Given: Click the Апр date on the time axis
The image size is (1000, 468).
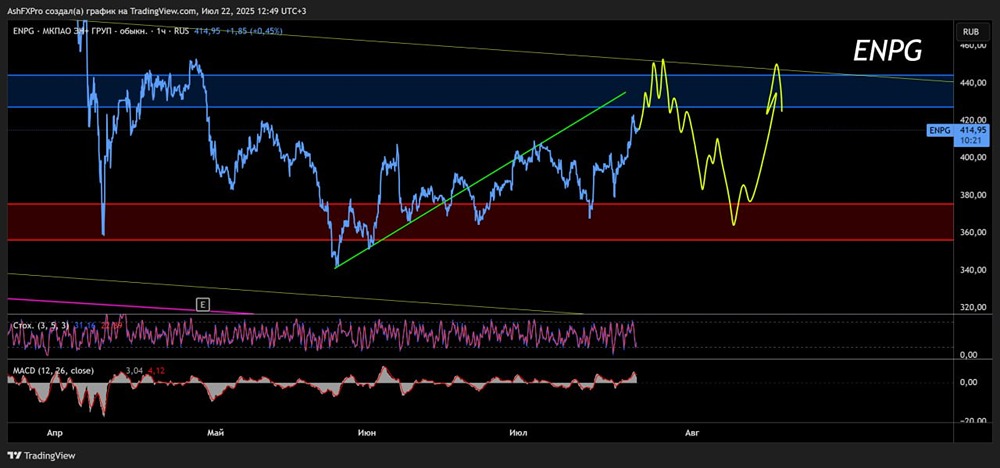Looking at the screenshot, I should [54, 433].
